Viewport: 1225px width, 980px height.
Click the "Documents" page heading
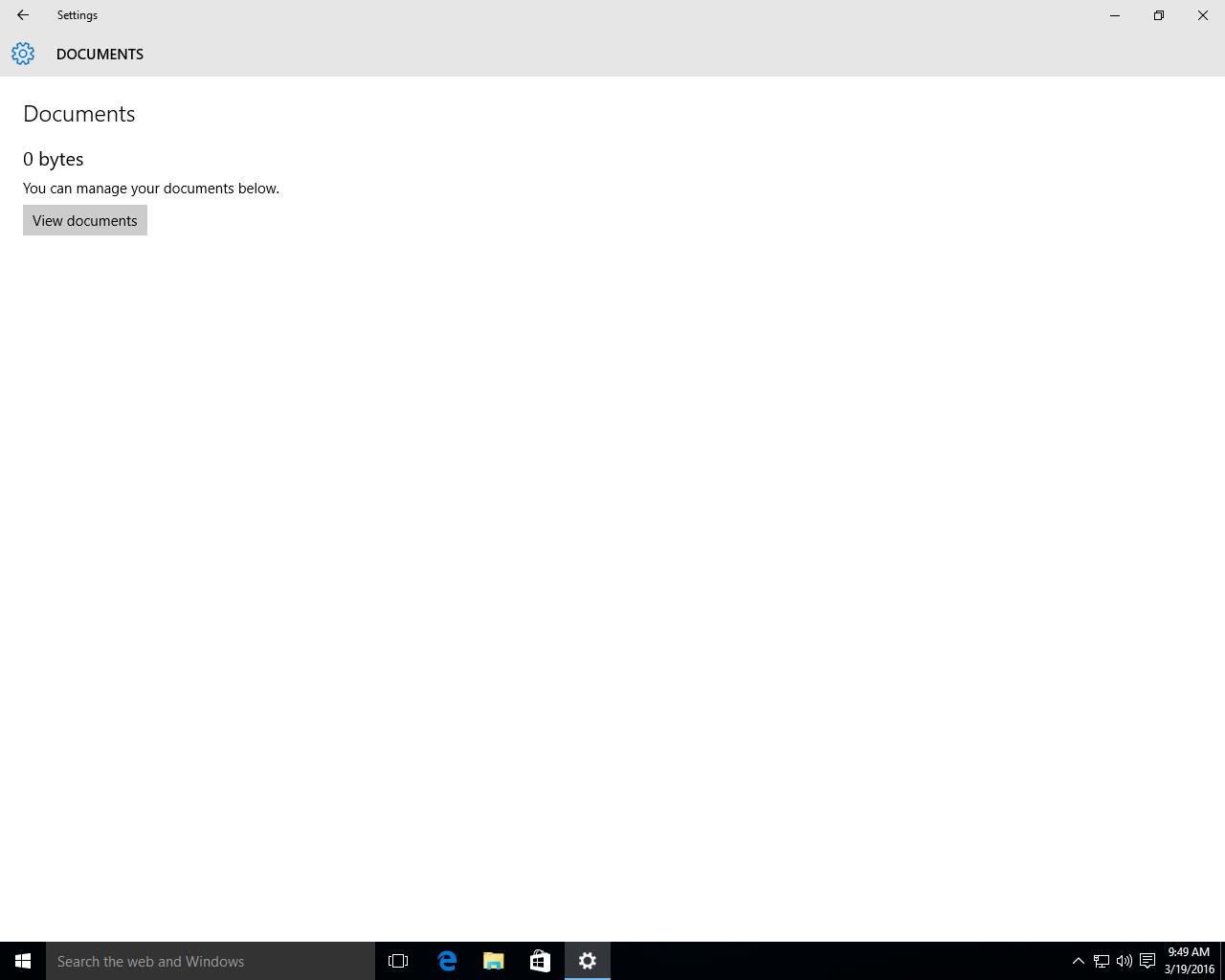(79, 114)
